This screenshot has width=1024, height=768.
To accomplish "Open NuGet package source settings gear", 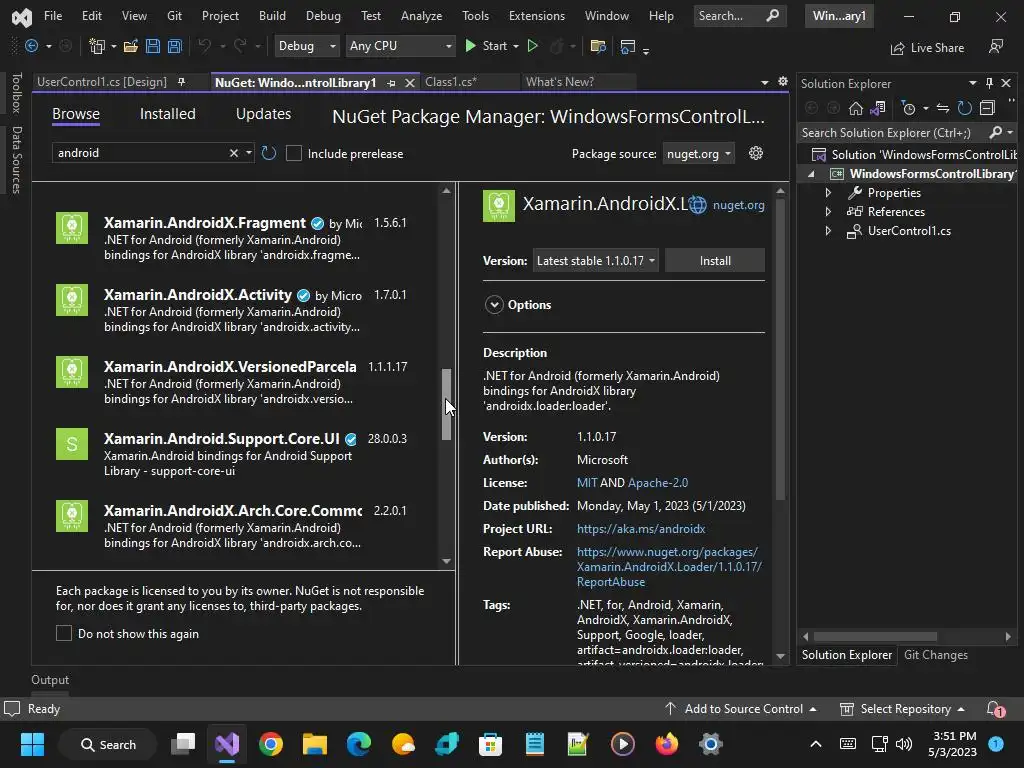I will click(756, 153).
